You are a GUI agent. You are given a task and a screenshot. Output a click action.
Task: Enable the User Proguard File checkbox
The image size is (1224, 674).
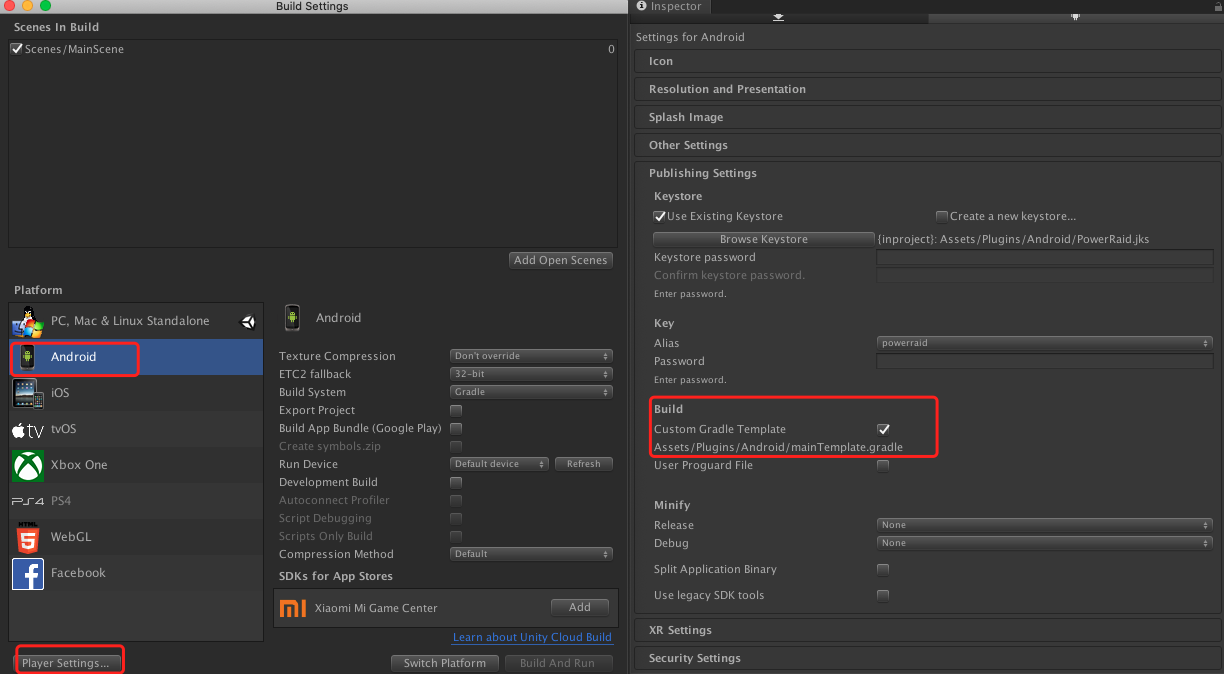click(883, 465)
